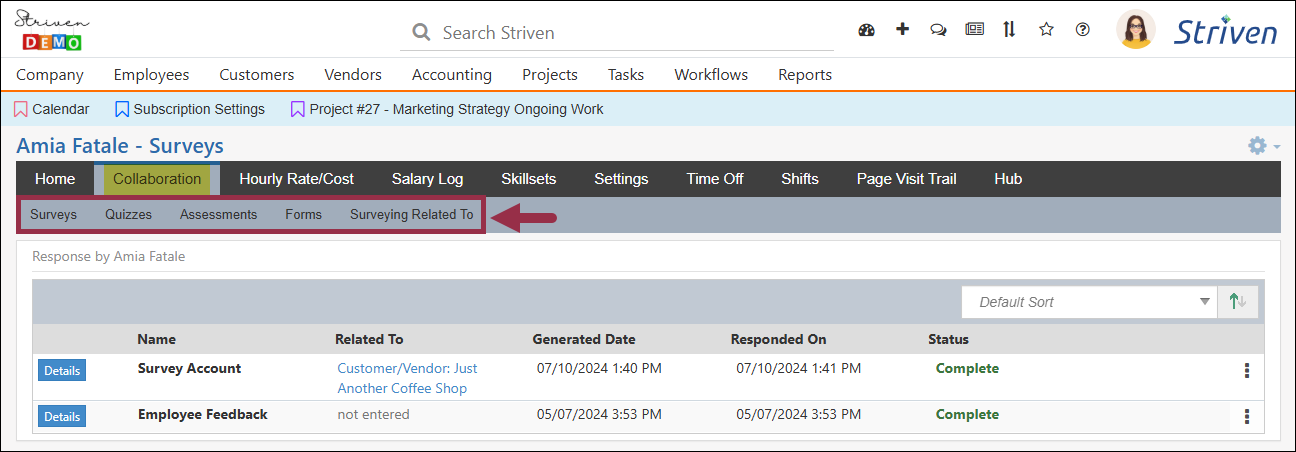1296x452 pixels.
Task: Click the Responded On column header
Action: pos(779,339)
